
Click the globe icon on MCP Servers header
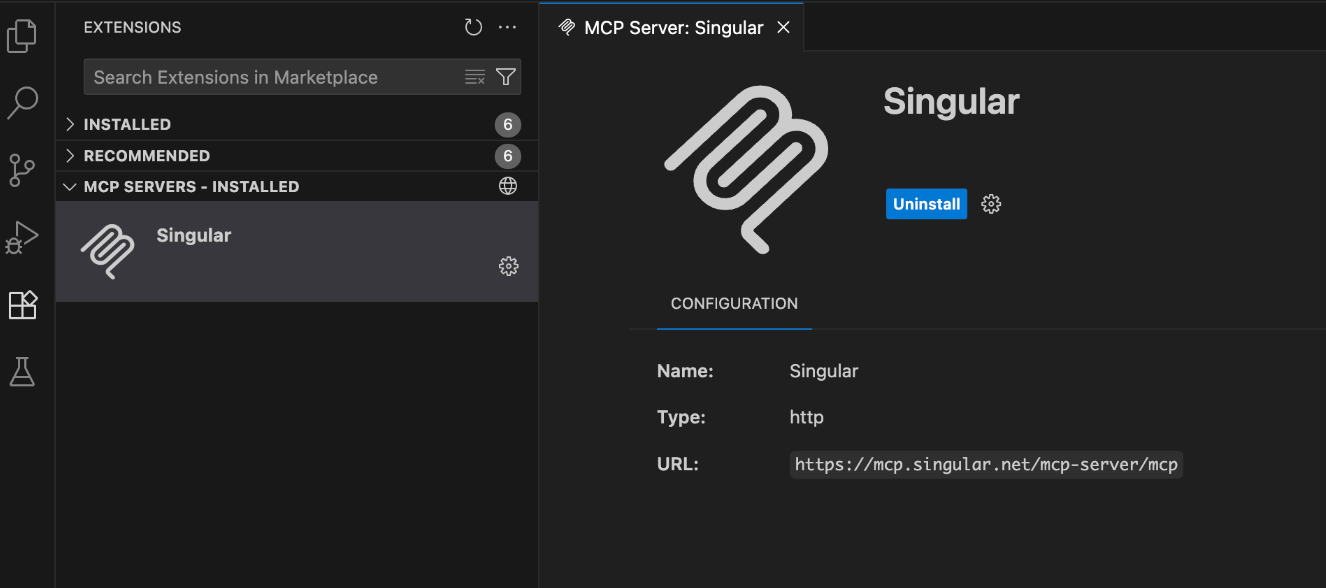(x=508, y=186)
